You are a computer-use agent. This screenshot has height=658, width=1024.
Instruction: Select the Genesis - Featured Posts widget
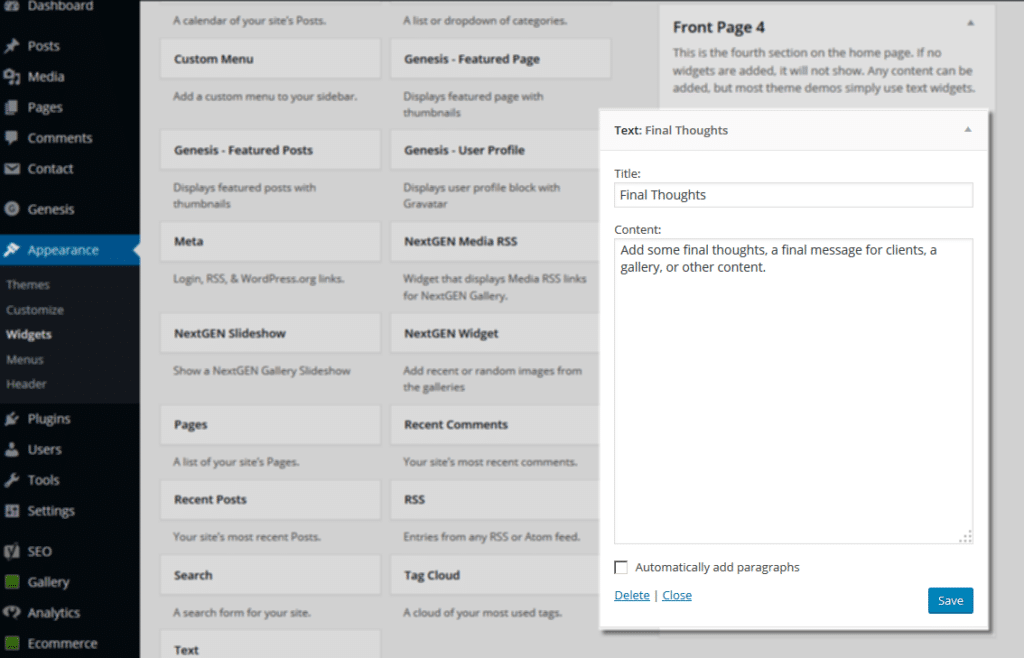click(270, 150)
